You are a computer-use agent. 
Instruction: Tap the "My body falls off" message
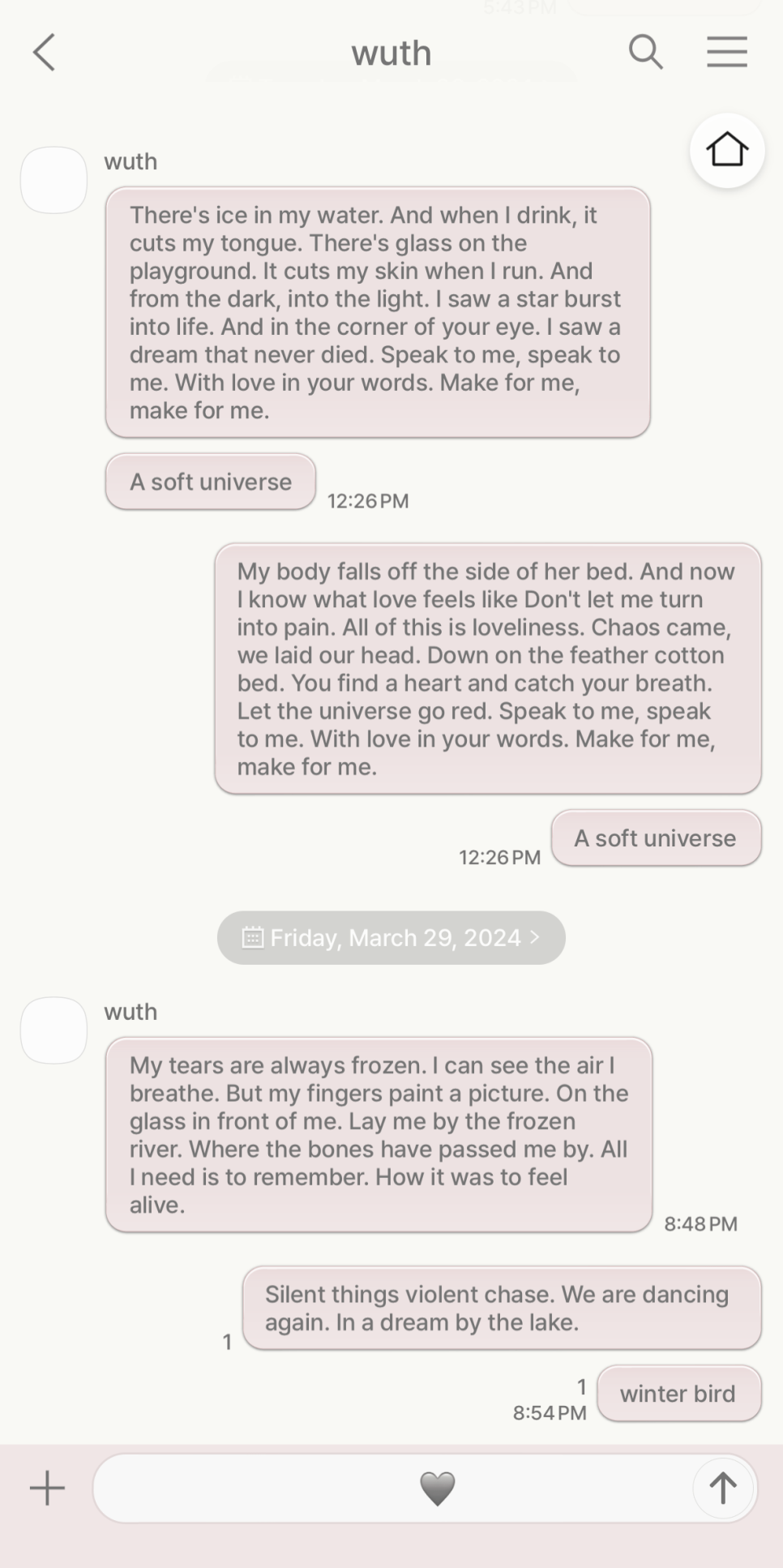pos(487,669)
